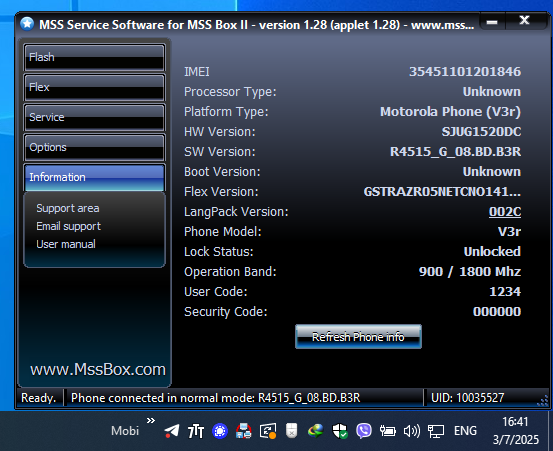Open the Internet Download Manager tray icon
Screen dimensions: 553x451
tap(316, 431)
